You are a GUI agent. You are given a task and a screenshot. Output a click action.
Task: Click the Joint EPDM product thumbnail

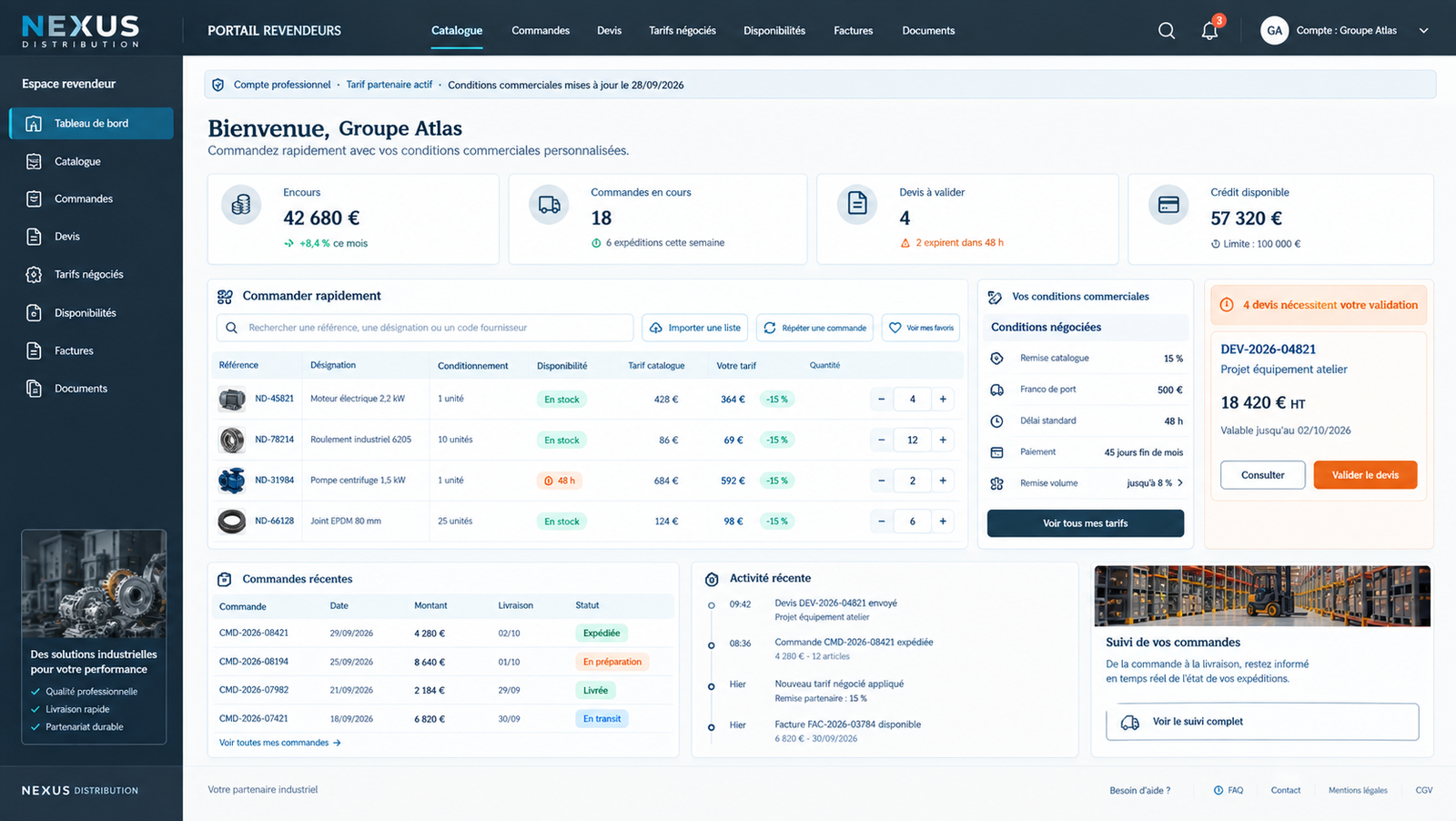coord(232,522)
